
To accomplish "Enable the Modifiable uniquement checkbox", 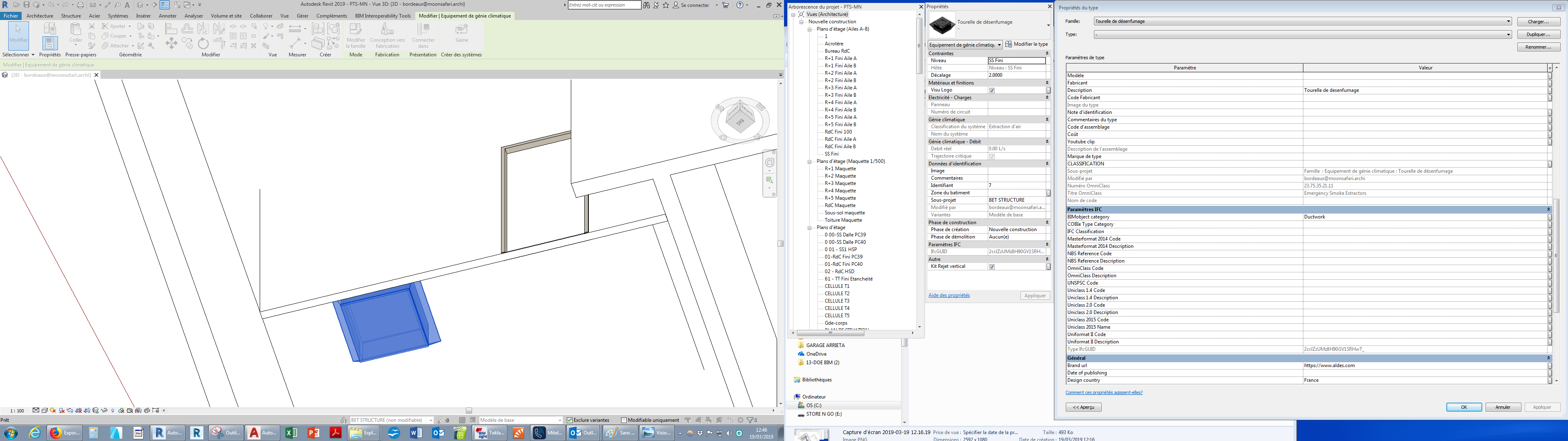I will (624, 420).
